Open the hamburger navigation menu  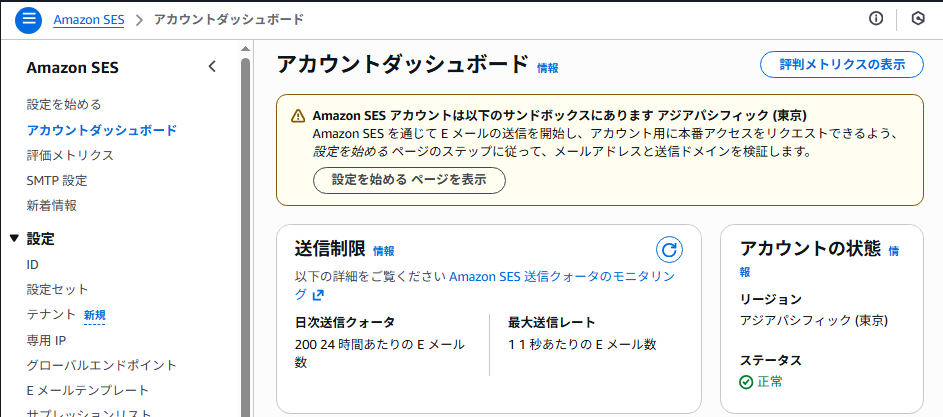coord(28,19)
